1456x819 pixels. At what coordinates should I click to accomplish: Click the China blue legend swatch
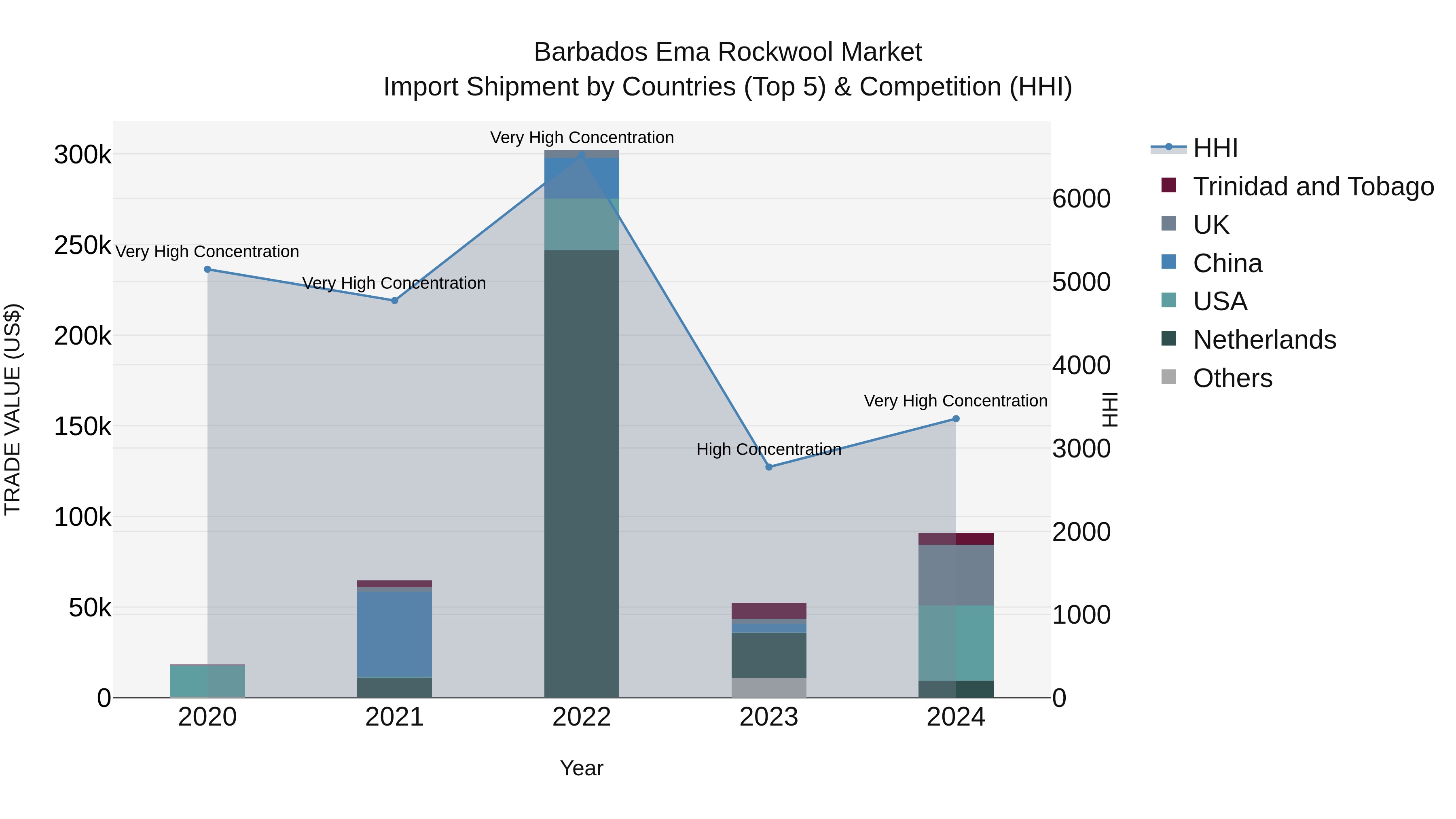tap(1168, 262)
